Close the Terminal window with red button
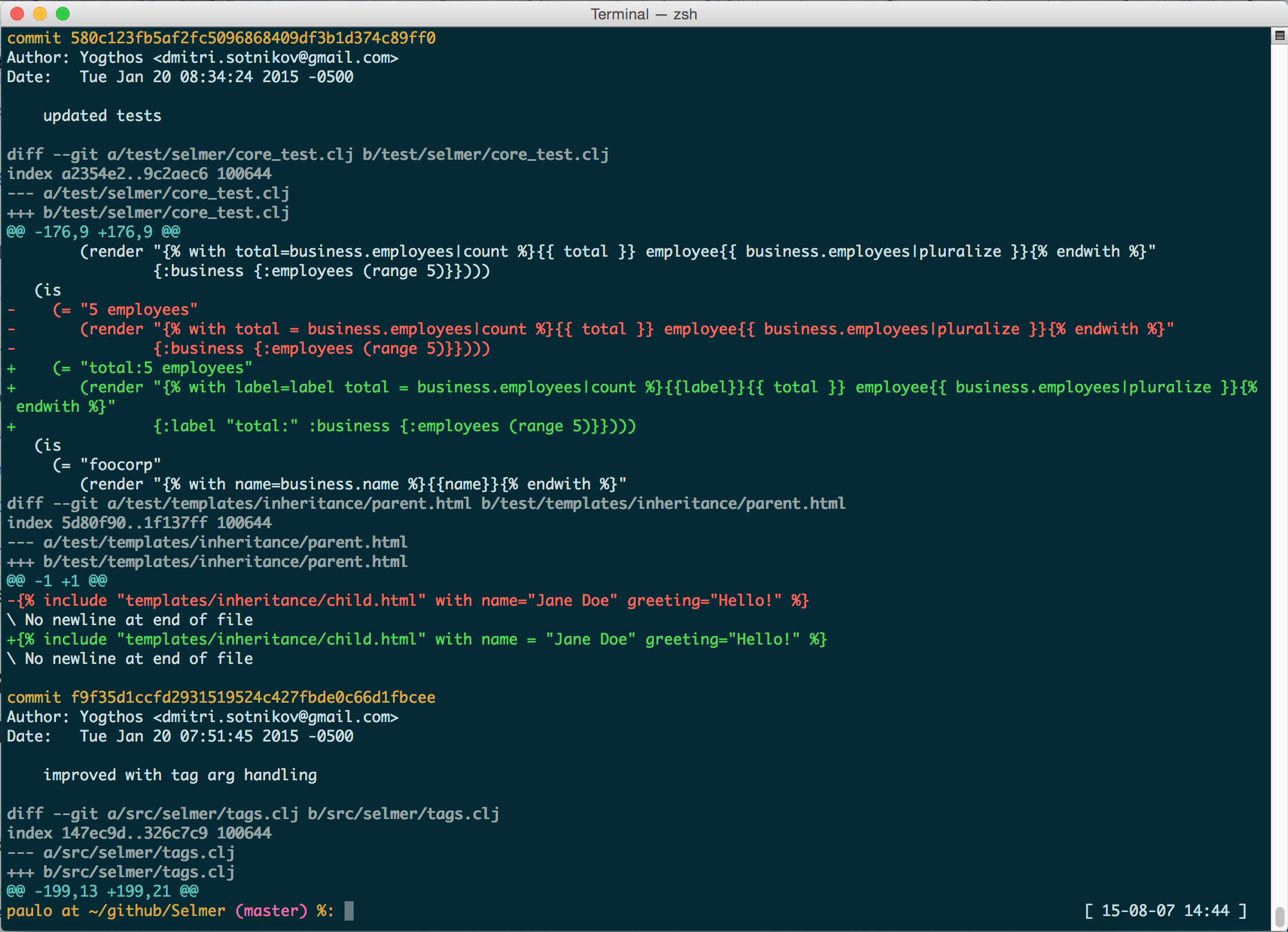This screenshot has width=1288, height=932. click(x=17, y=14)
